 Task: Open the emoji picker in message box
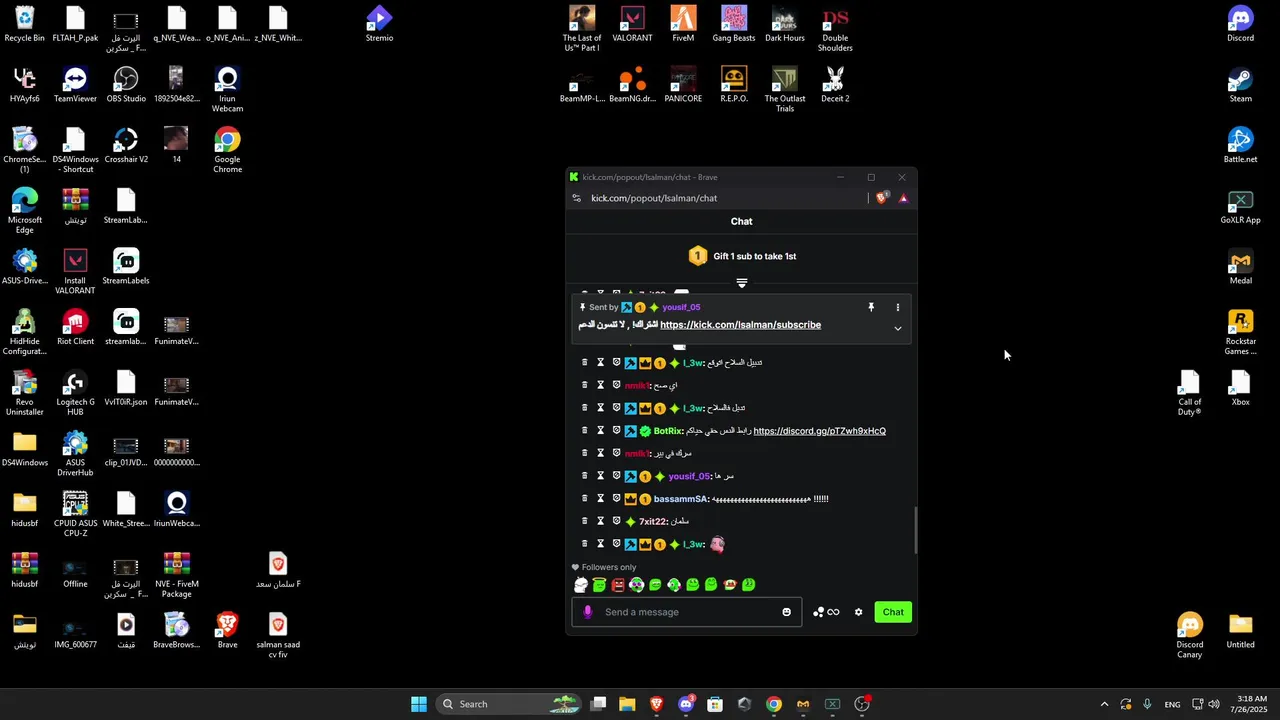(787, 612)
